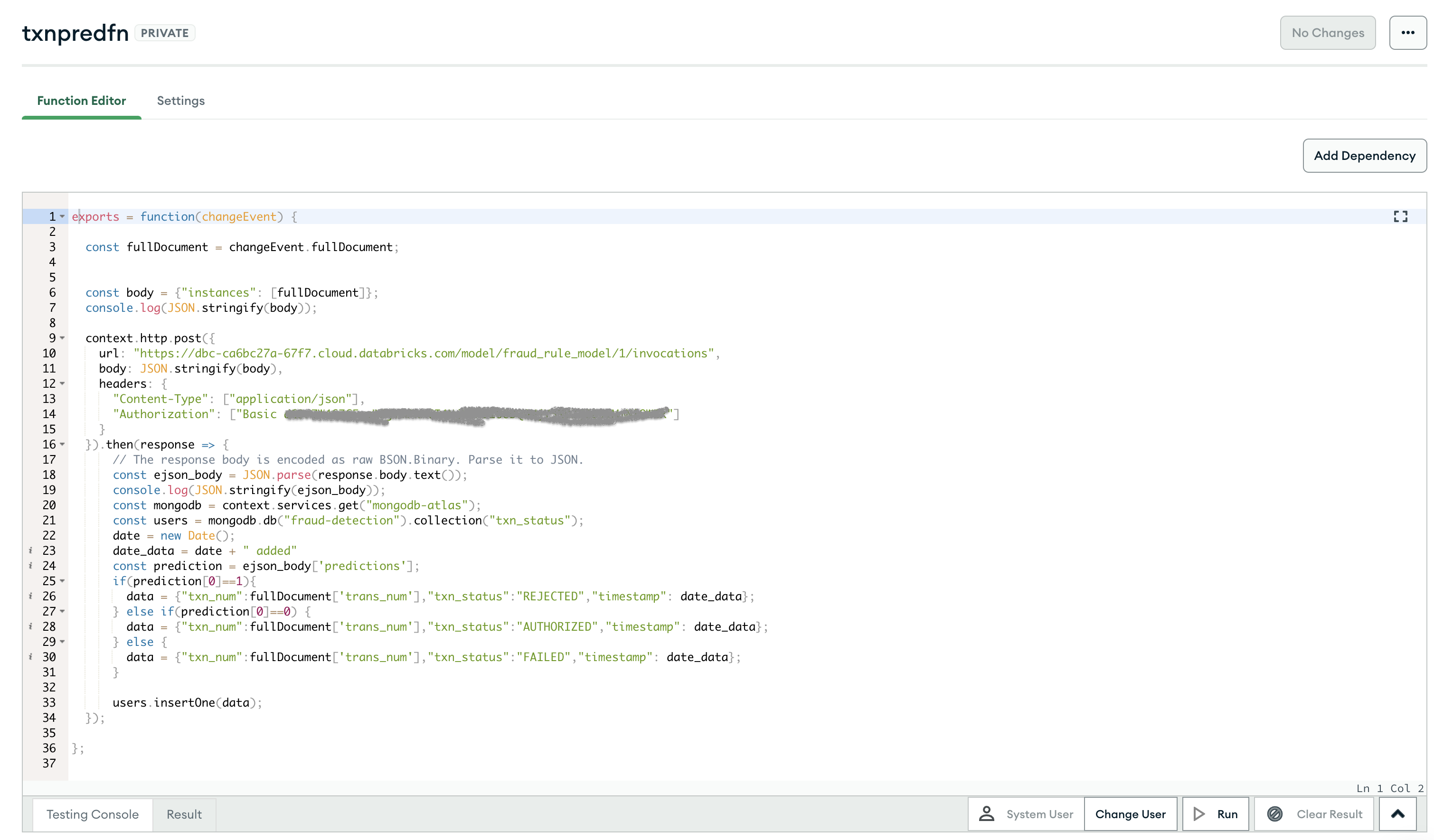Select the Testing Console tab

pyautogui.click(x=92, y=814)
